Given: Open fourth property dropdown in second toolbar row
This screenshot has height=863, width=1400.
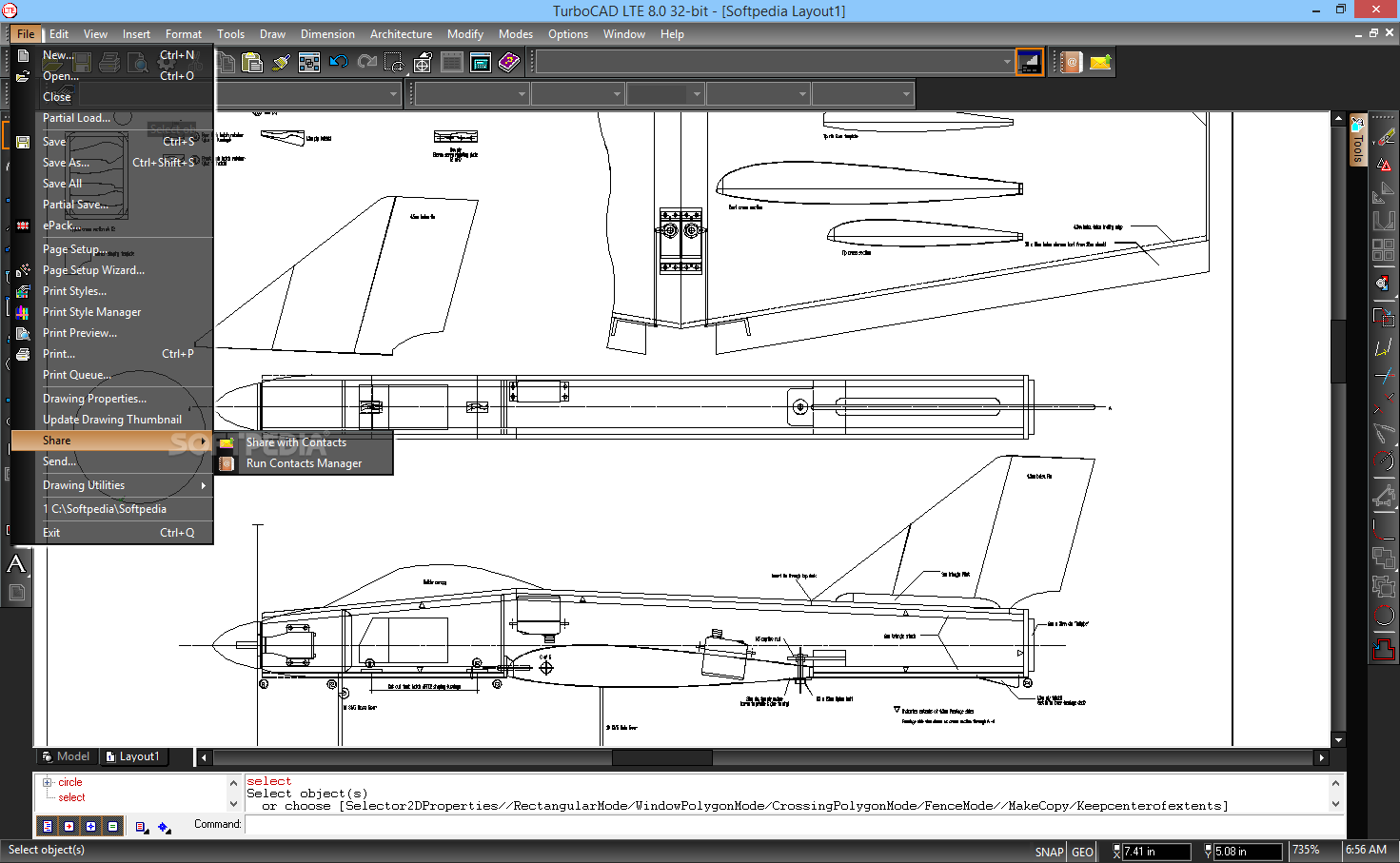Looking at the screenshot, I should point(758,94).
